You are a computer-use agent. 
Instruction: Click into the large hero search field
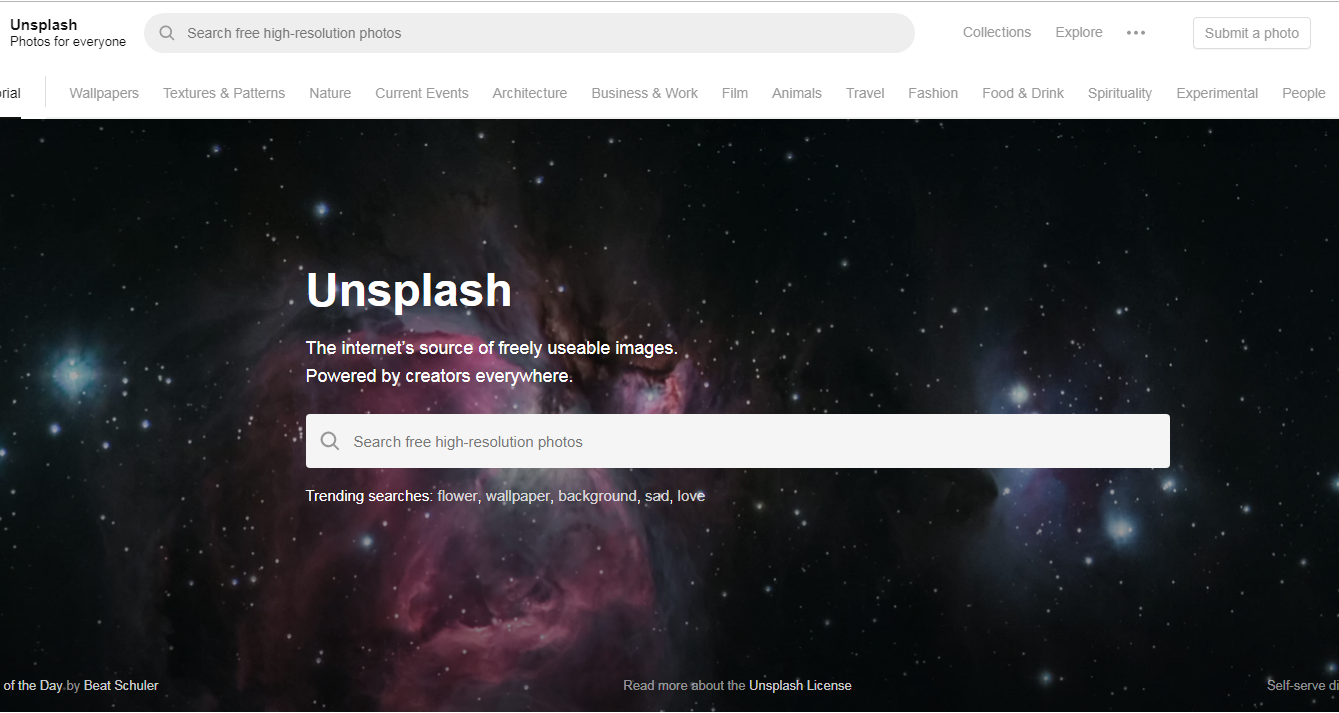(x=738, y=441)
